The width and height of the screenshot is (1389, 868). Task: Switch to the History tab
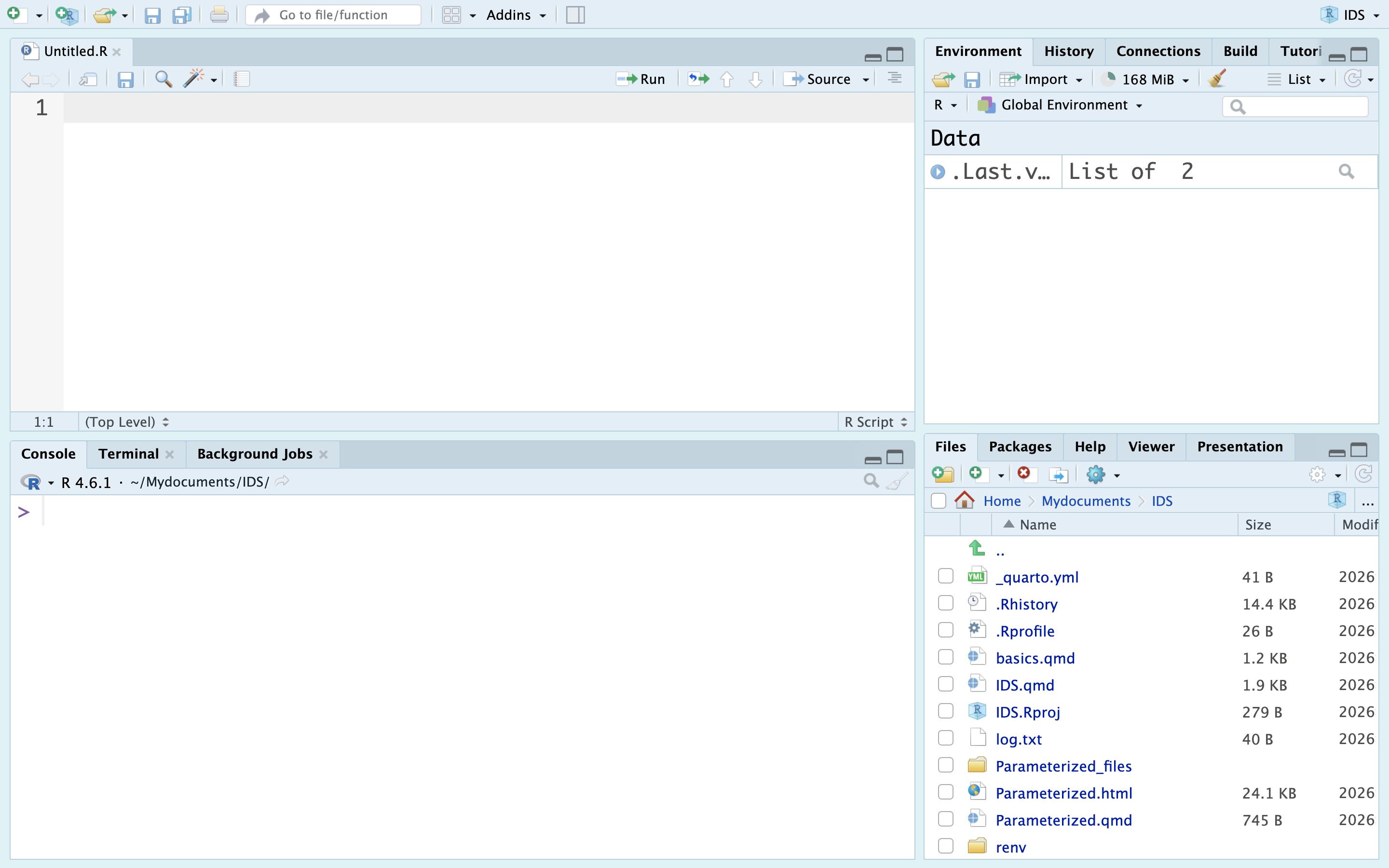(x=1069, y=51)
